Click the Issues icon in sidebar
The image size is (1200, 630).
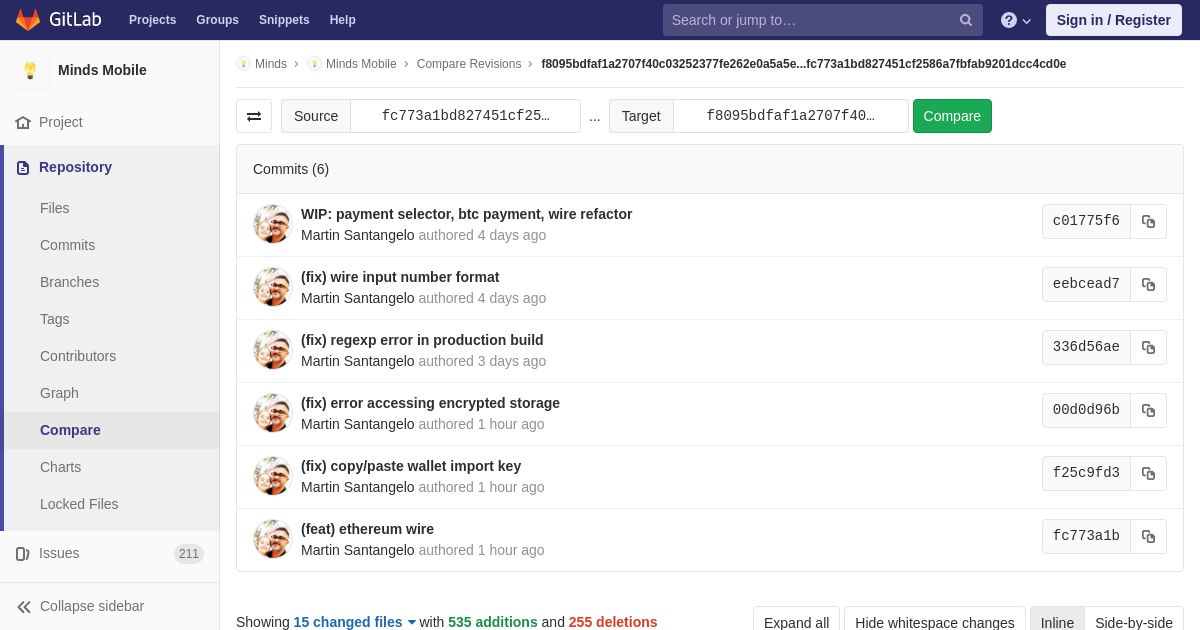pyautogui.click(x=23, y=553)
